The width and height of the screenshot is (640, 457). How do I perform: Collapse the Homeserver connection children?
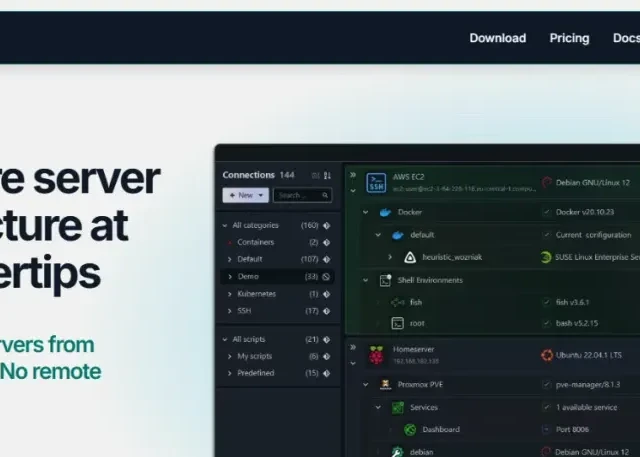coord(353,363)
